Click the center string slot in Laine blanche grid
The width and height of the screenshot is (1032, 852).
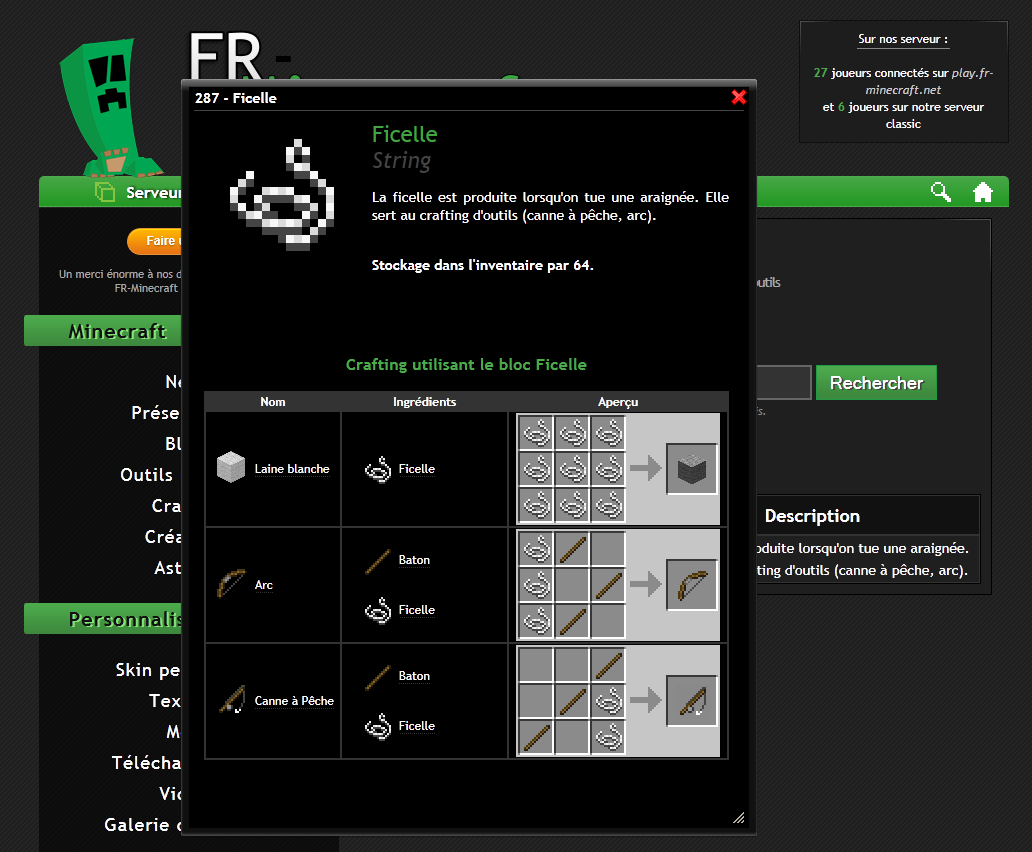point(573,468)
